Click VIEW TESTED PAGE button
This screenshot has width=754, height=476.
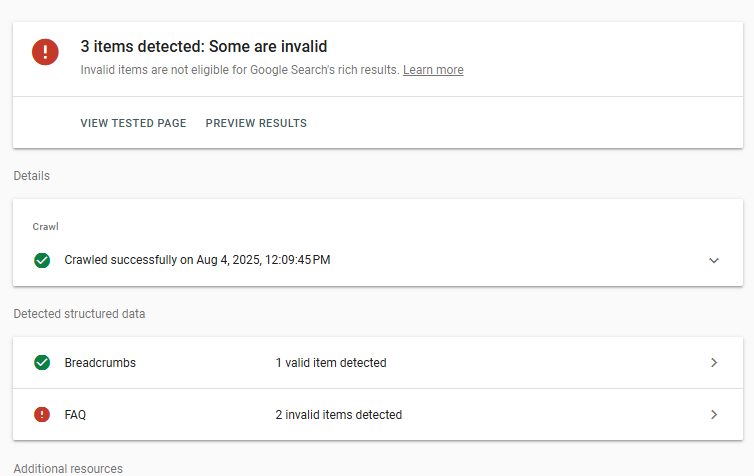(x=133, y=123)
